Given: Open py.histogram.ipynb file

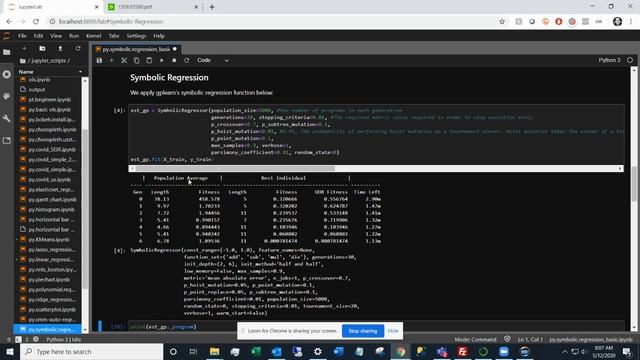Looking at the screenshot, I should pyautogui.click(x=51, y=209).
